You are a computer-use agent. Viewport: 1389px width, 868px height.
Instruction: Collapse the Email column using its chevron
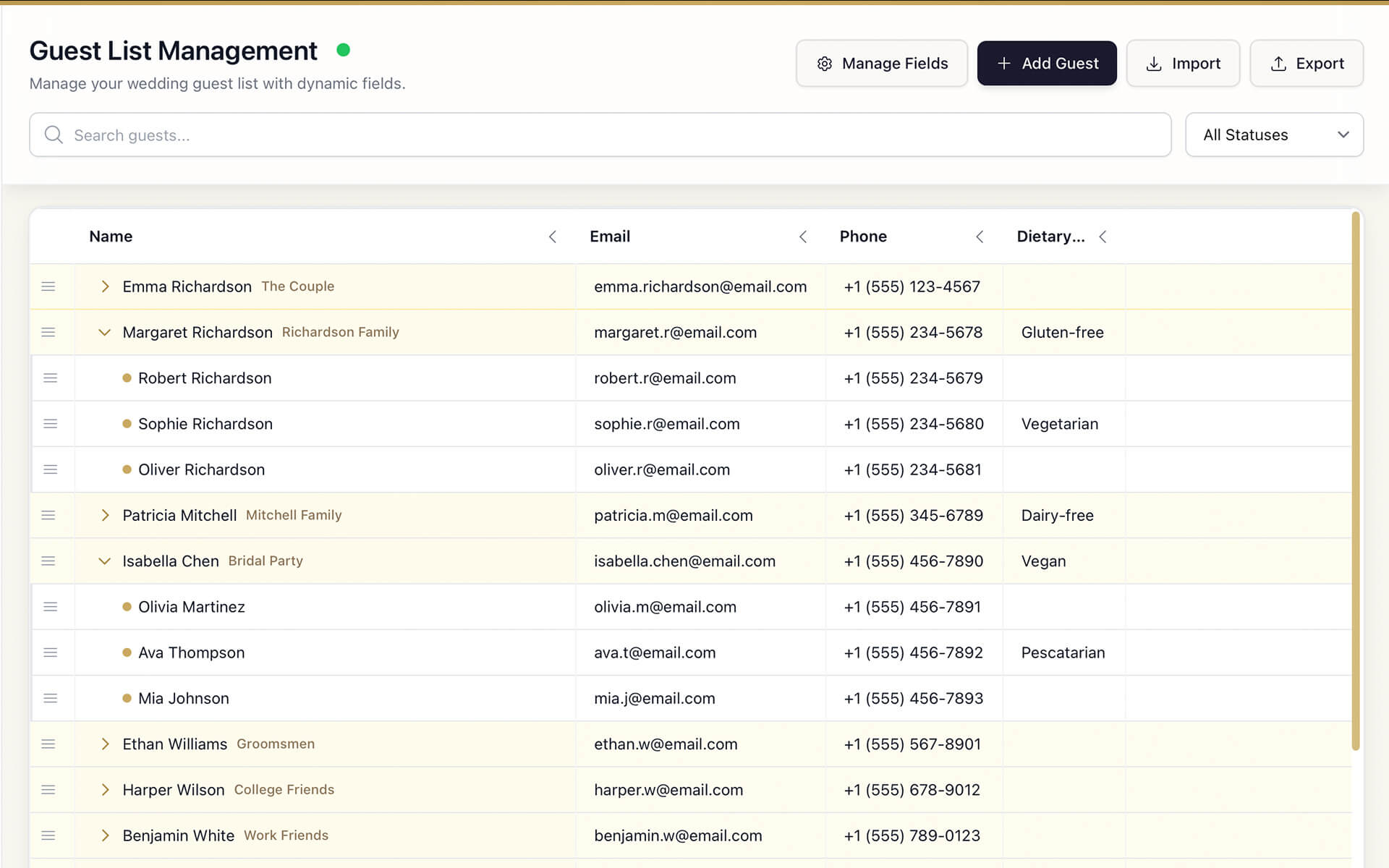(x=803, y=237)
